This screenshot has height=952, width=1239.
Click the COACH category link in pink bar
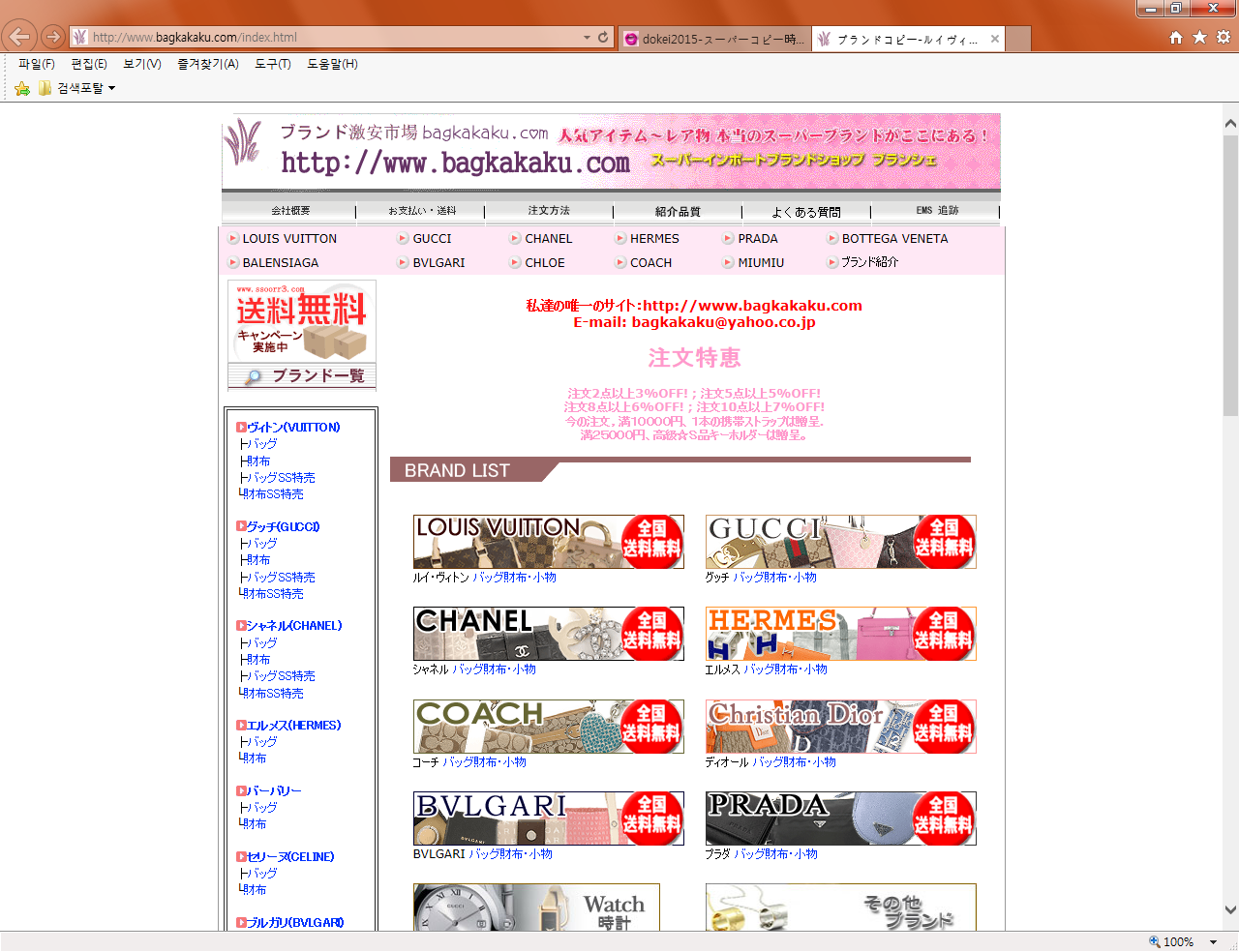pyautogui.click(x=650, y=262)
